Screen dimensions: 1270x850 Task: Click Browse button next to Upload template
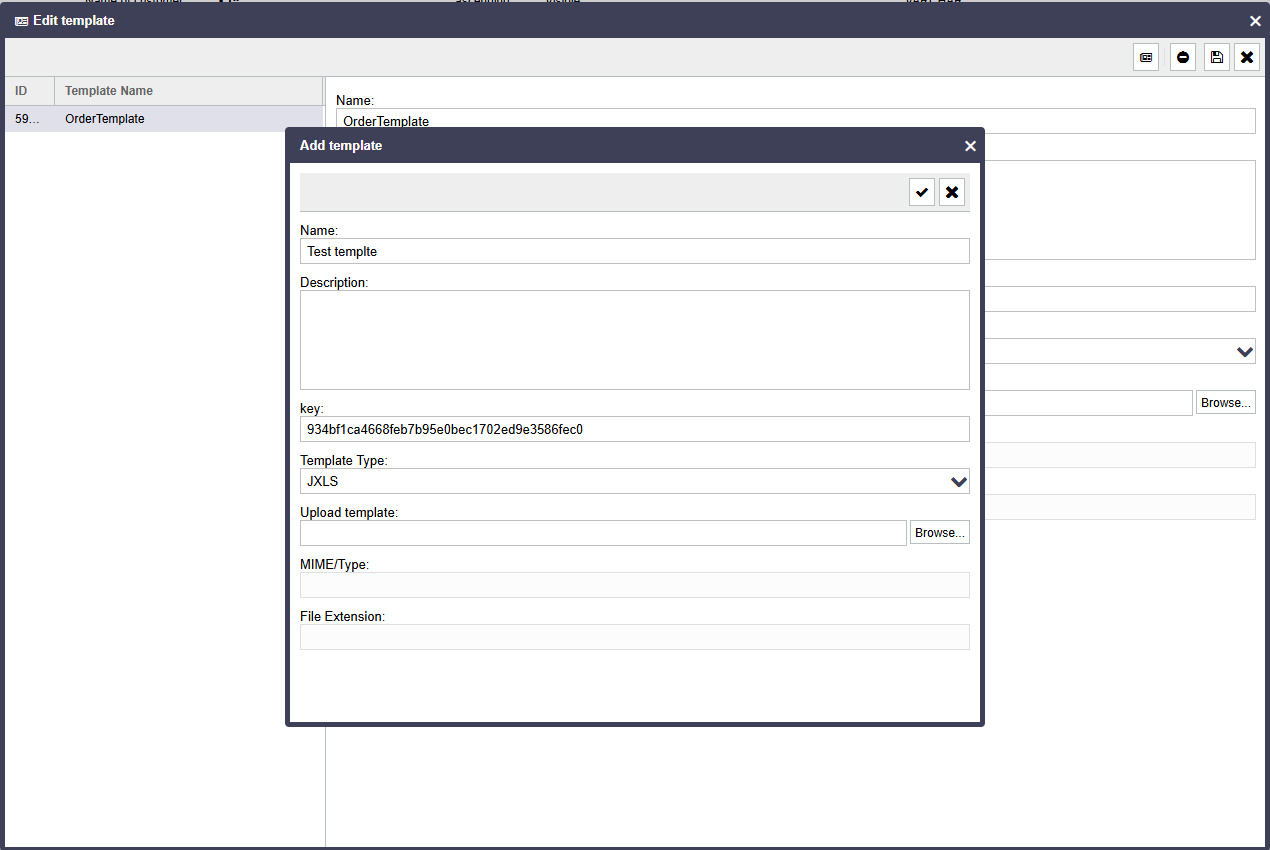[939, 533]
